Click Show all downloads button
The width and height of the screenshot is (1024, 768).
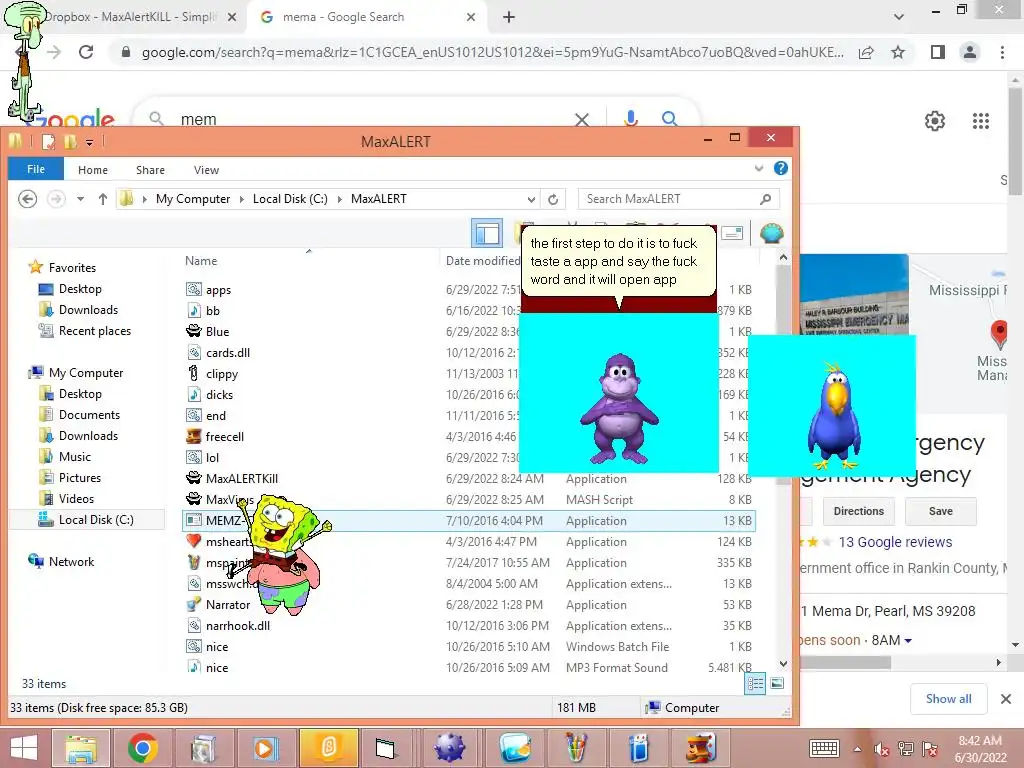[x=948, y=699]
